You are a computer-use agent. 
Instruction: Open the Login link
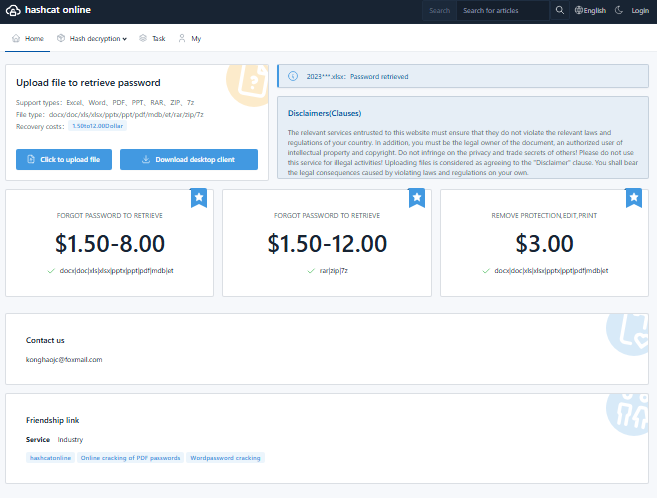[x=640, y=10]
